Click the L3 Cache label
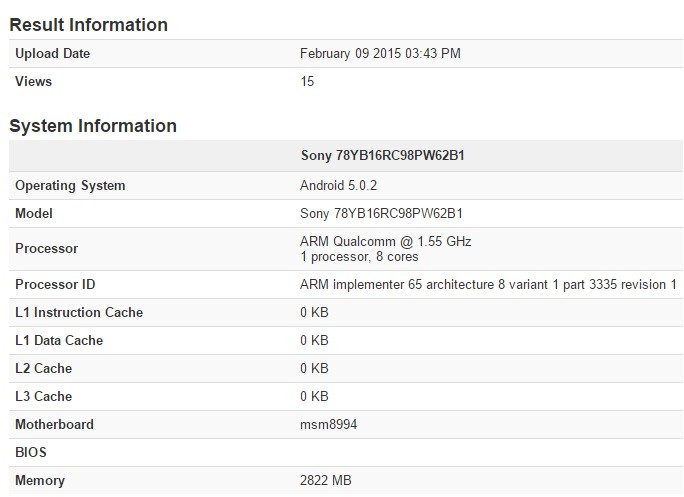This screenshot has width=684, height=497. click(x=43, y=396)
